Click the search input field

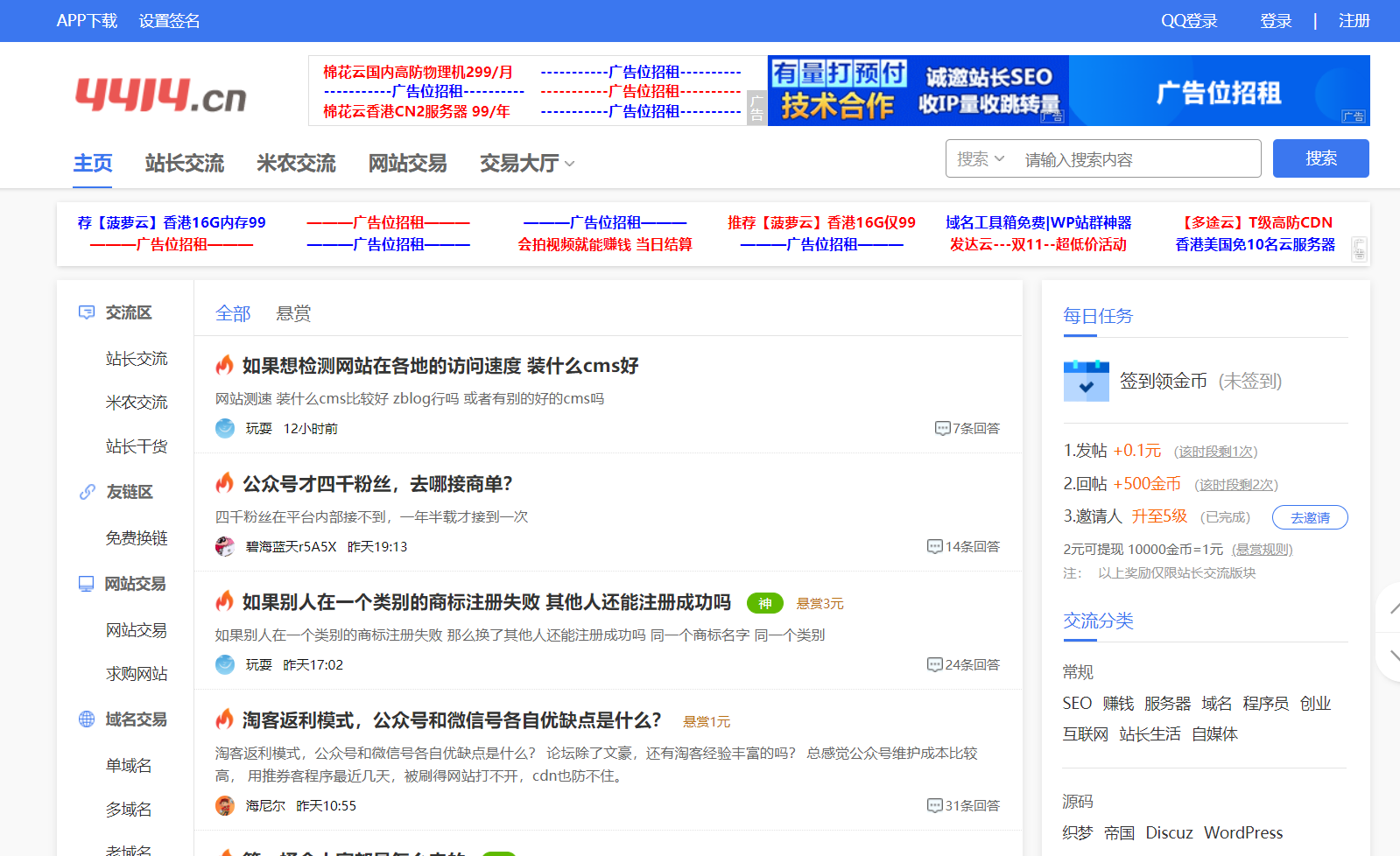pyautogui.click(x=1136, y=159)
